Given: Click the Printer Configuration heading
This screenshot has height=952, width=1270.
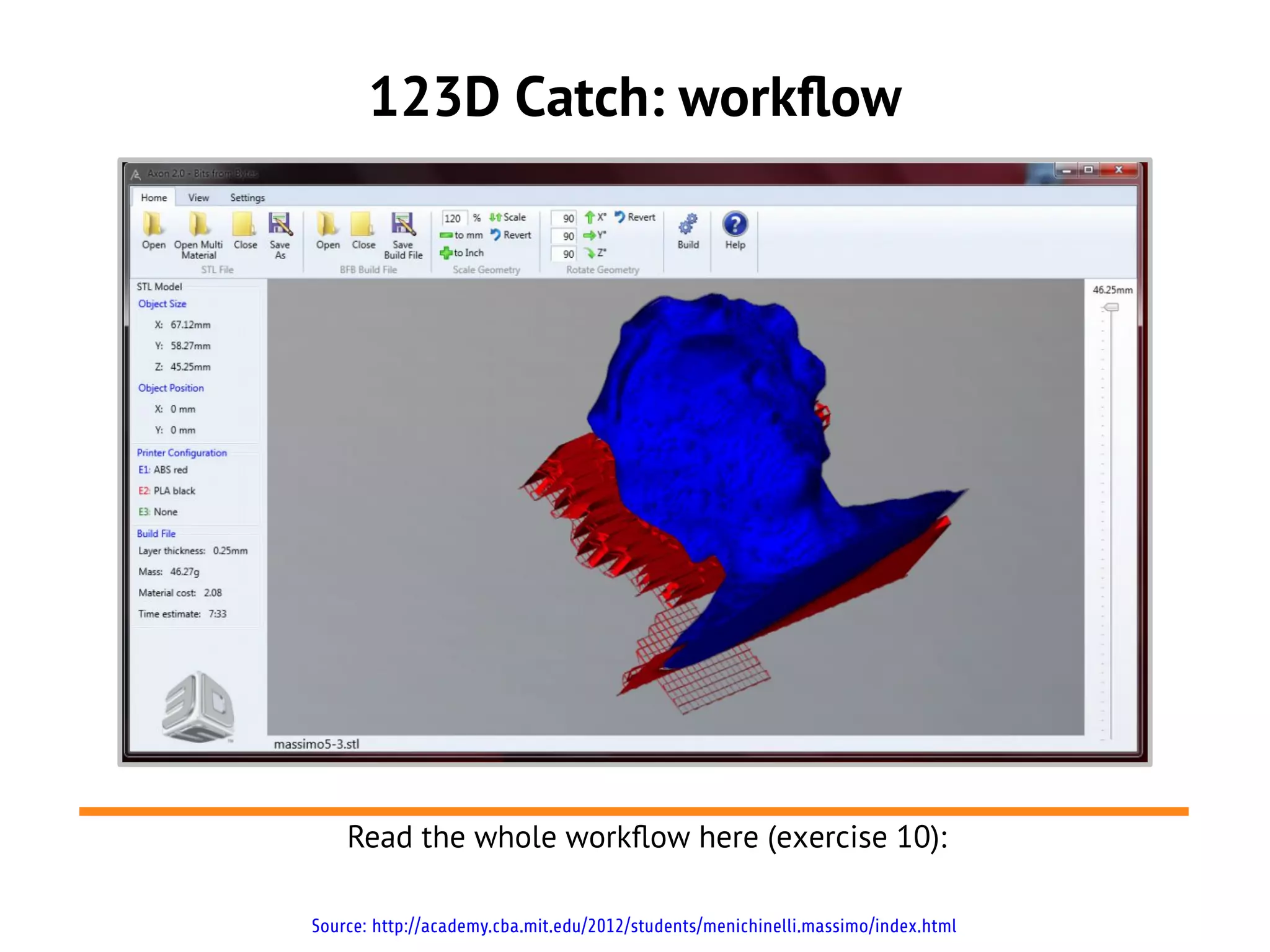Looking at the screenshot, I should click(182, 453).
